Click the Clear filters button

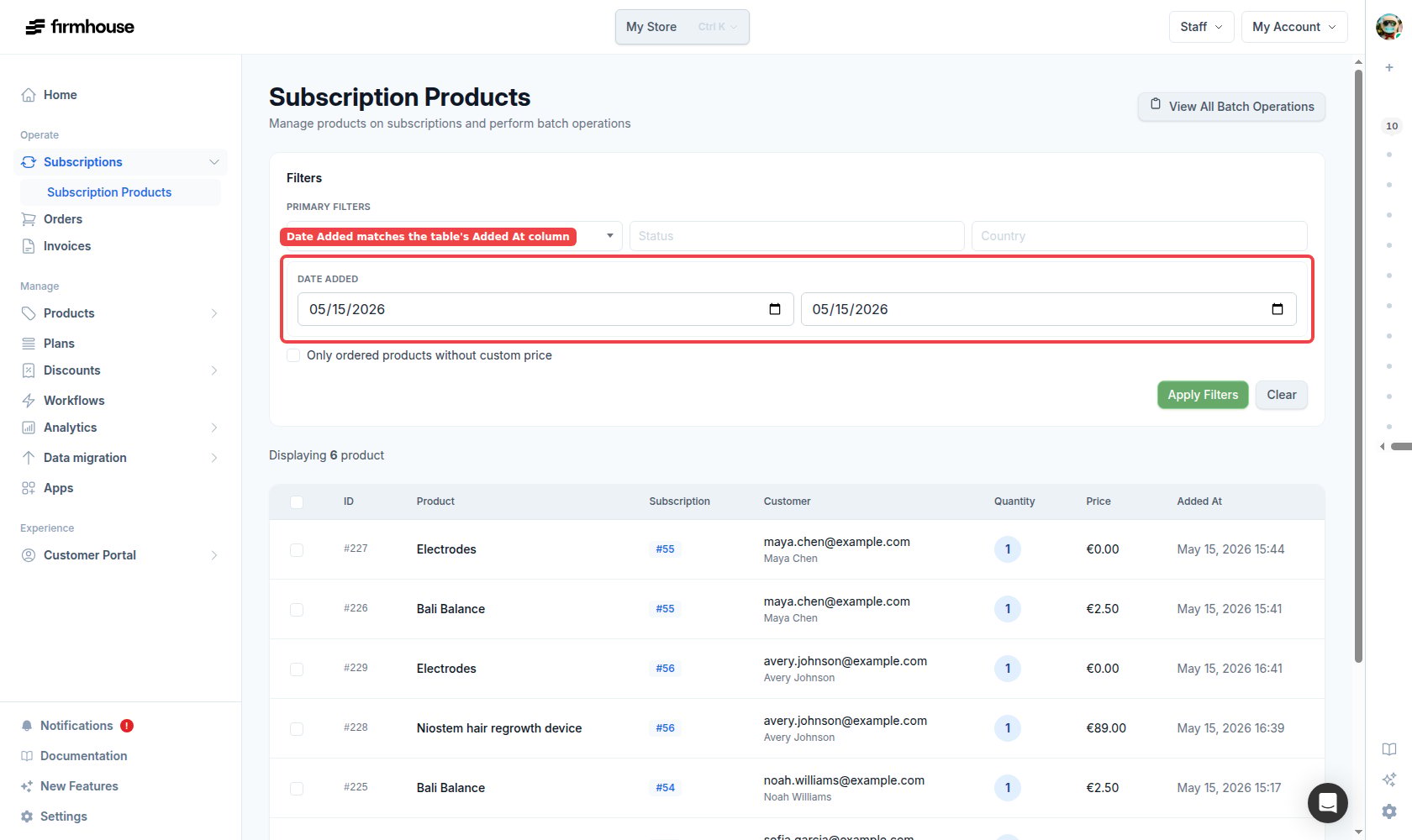pos(1282,395)
